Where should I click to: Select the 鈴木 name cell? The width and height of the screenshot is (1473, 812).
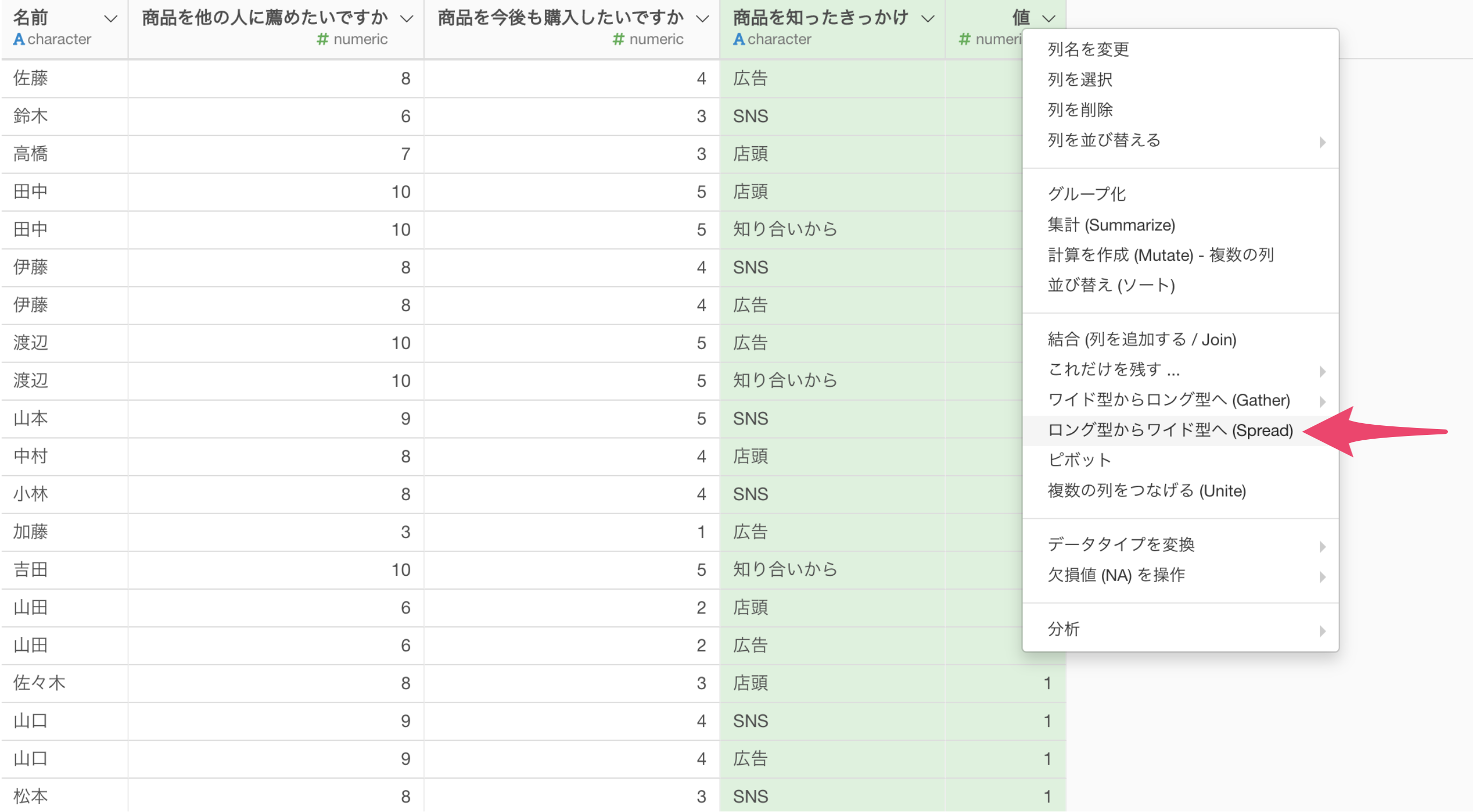(65, 116)
